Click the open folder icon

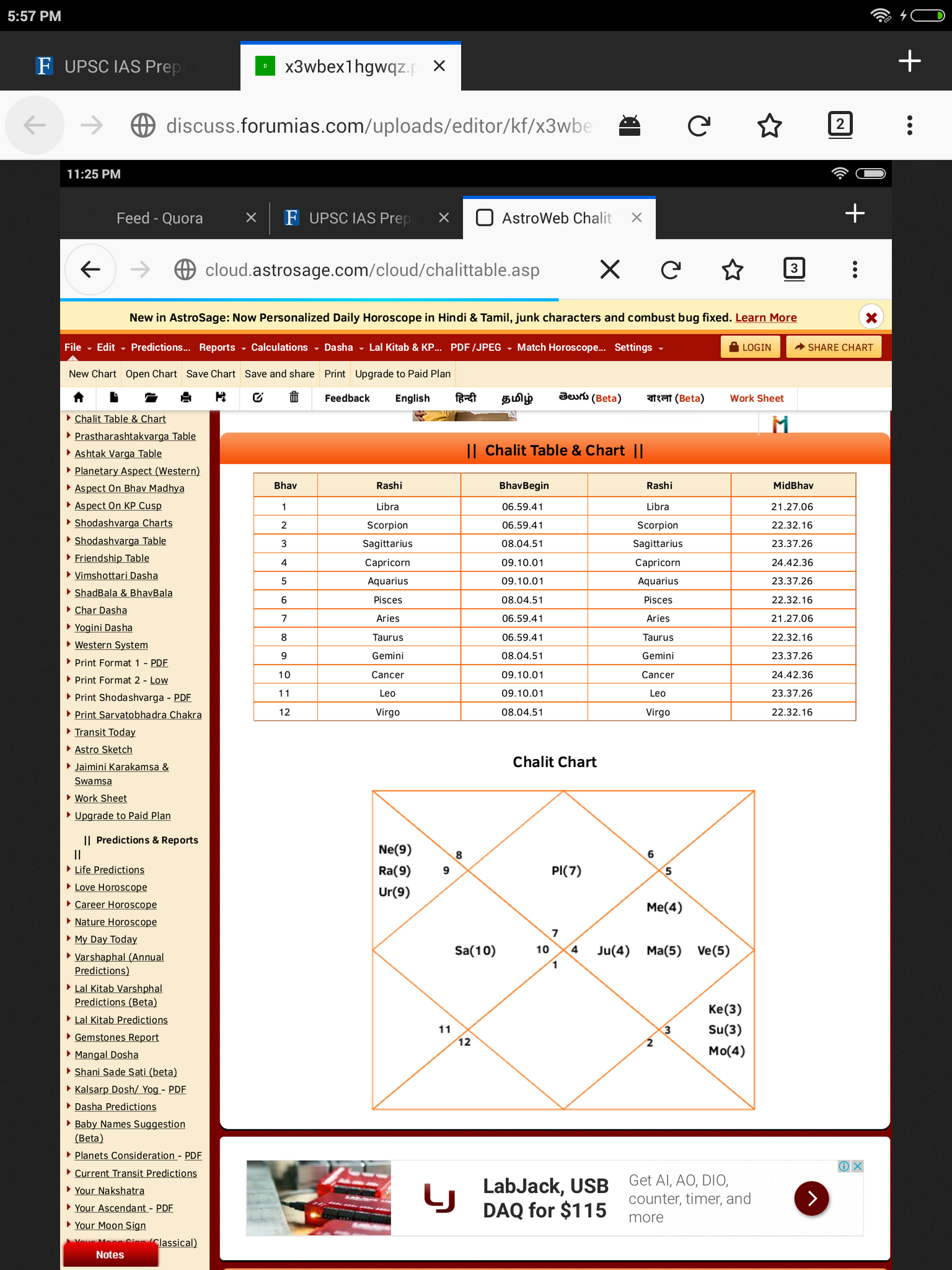pyautogui.click(x=151, y=397)
